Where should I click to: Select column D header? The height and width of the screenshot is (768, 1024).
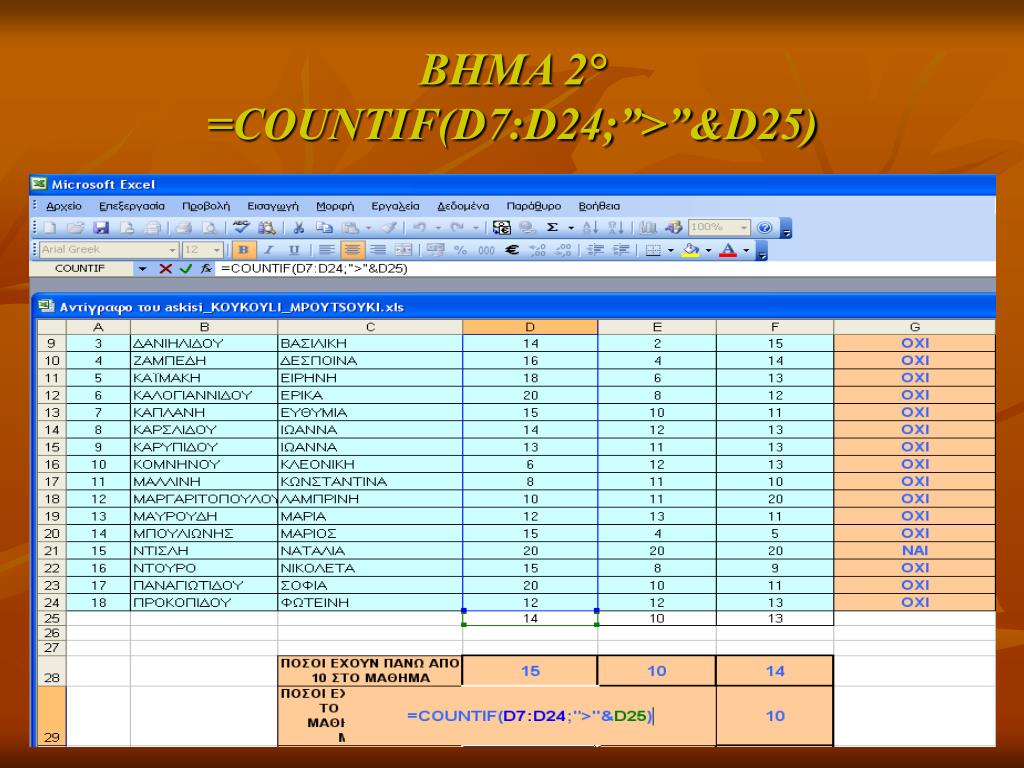[x=530, y=327]
